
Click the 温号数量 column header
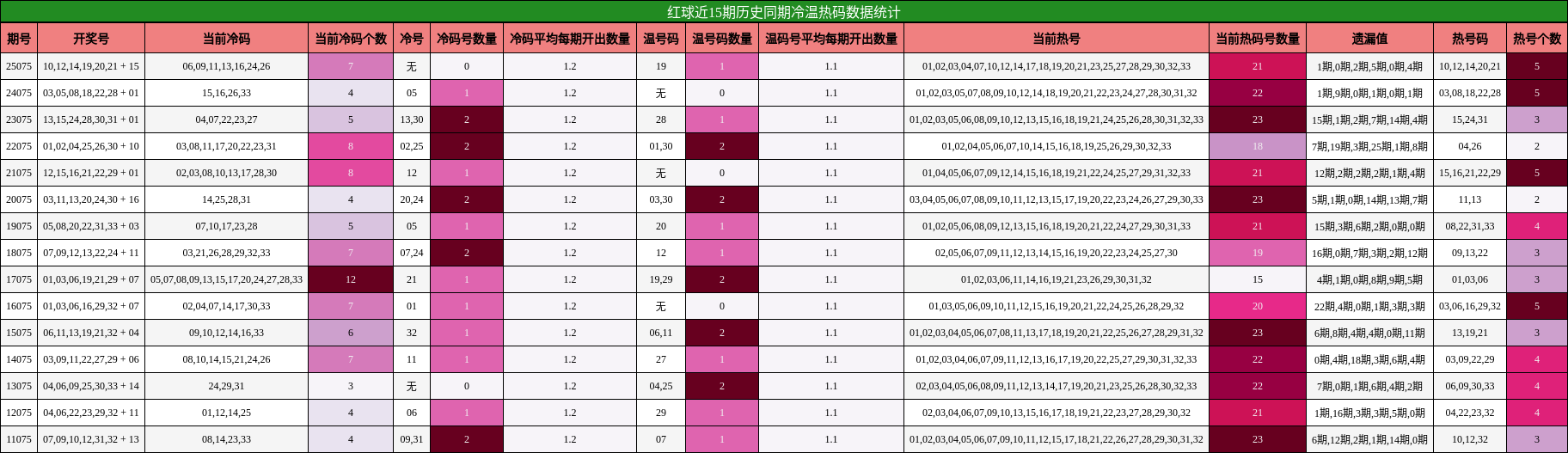pos(722,39)
